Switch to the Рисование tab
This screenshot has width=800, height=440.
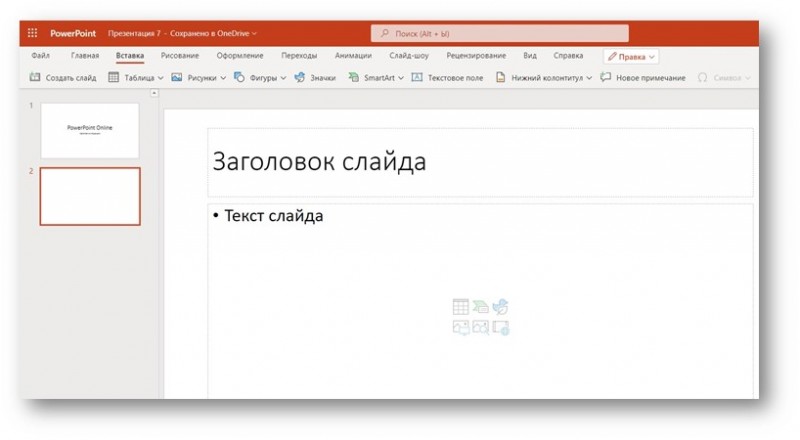(x=180, y=55)
